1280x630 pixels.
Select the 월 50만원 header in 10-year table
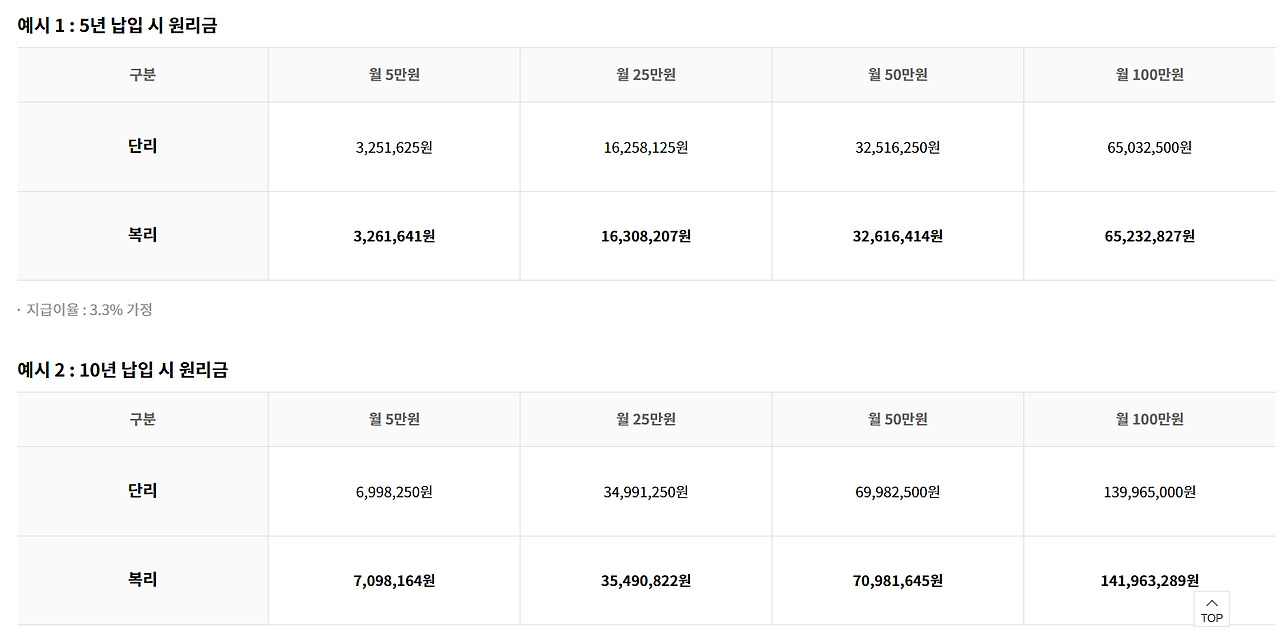click(x=898, y=419)
